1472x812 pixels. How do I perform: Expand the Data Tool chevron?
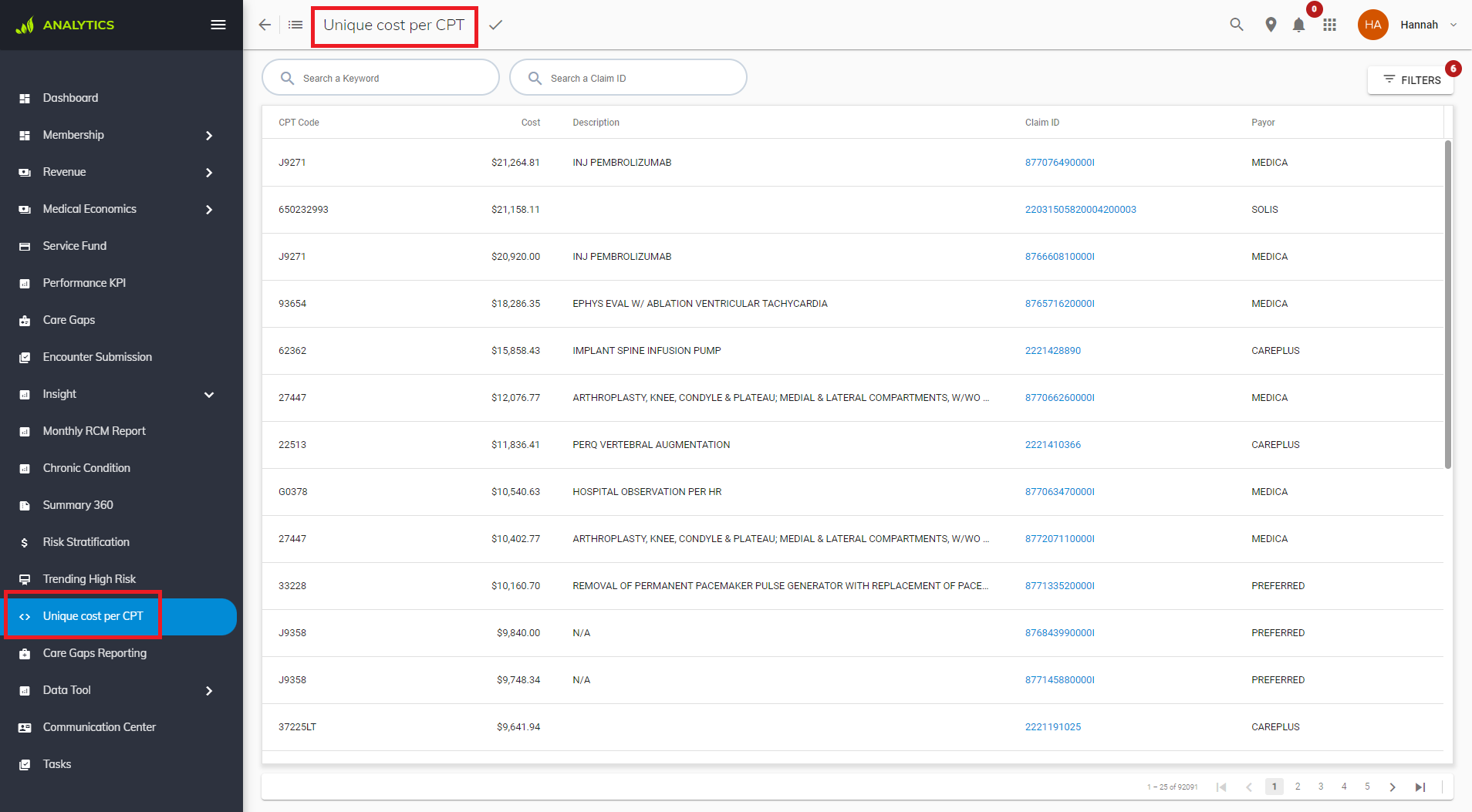[x=209, y=691]
